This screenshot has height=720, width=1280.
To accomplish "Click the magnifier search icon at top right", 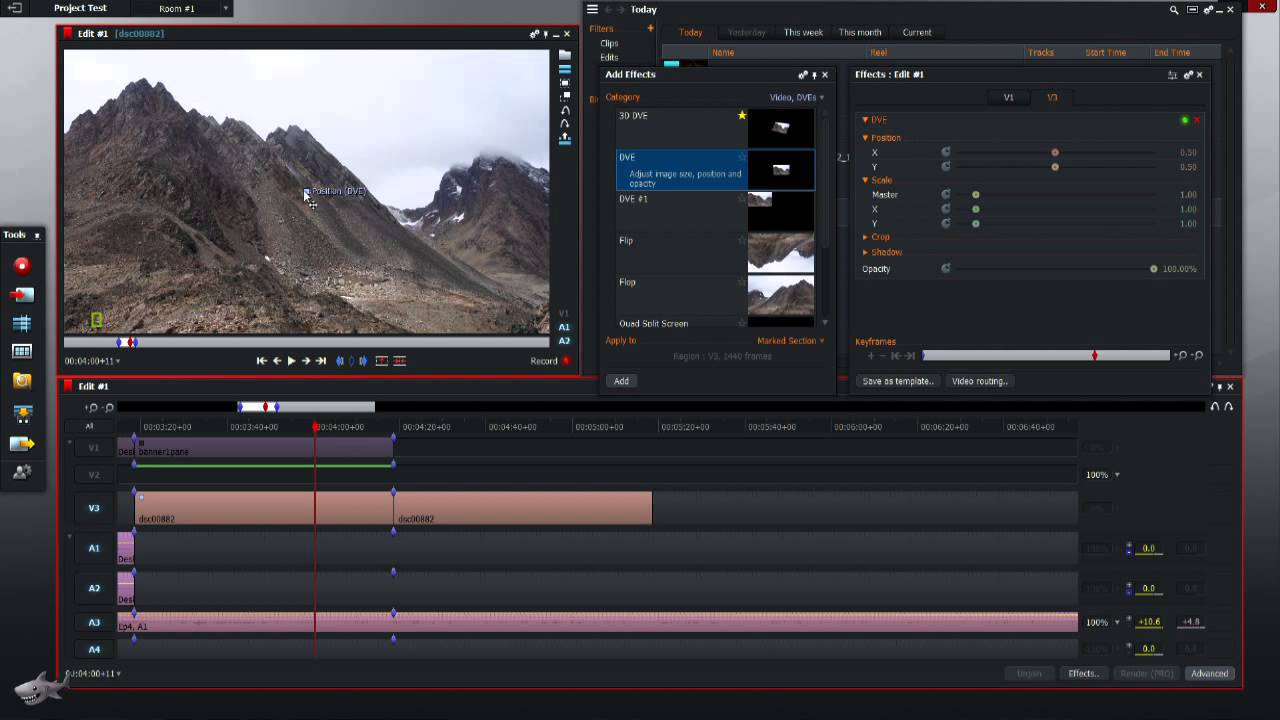I will pos(1174,10).
